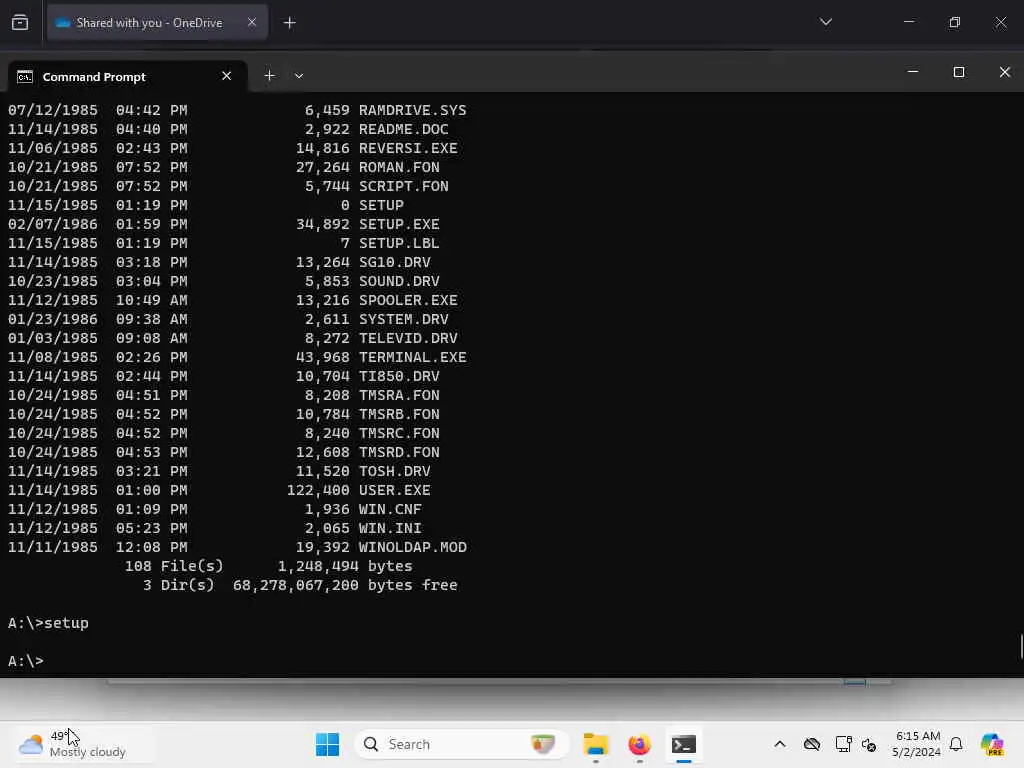Screen dimensions: 1024x768
Task: Click the WIN.CNF file name
Action: [390, 509]
